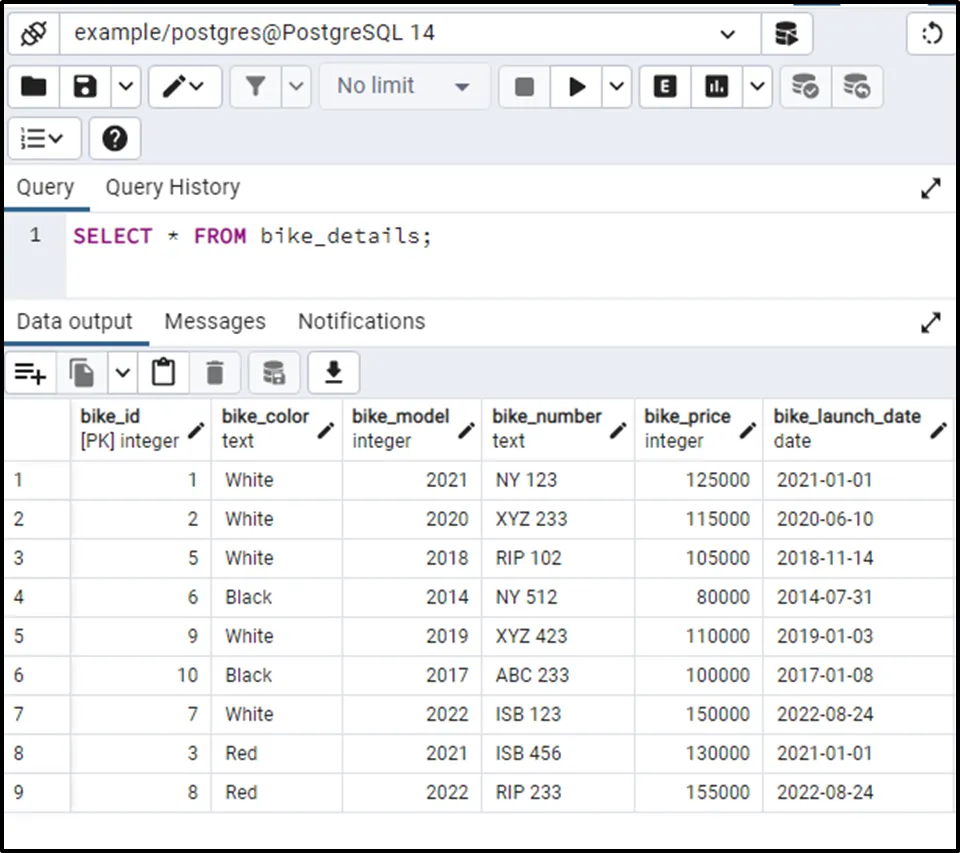Expand the Filter options dropdown arrow
960x853 pixels.
(x=296, y=87)
